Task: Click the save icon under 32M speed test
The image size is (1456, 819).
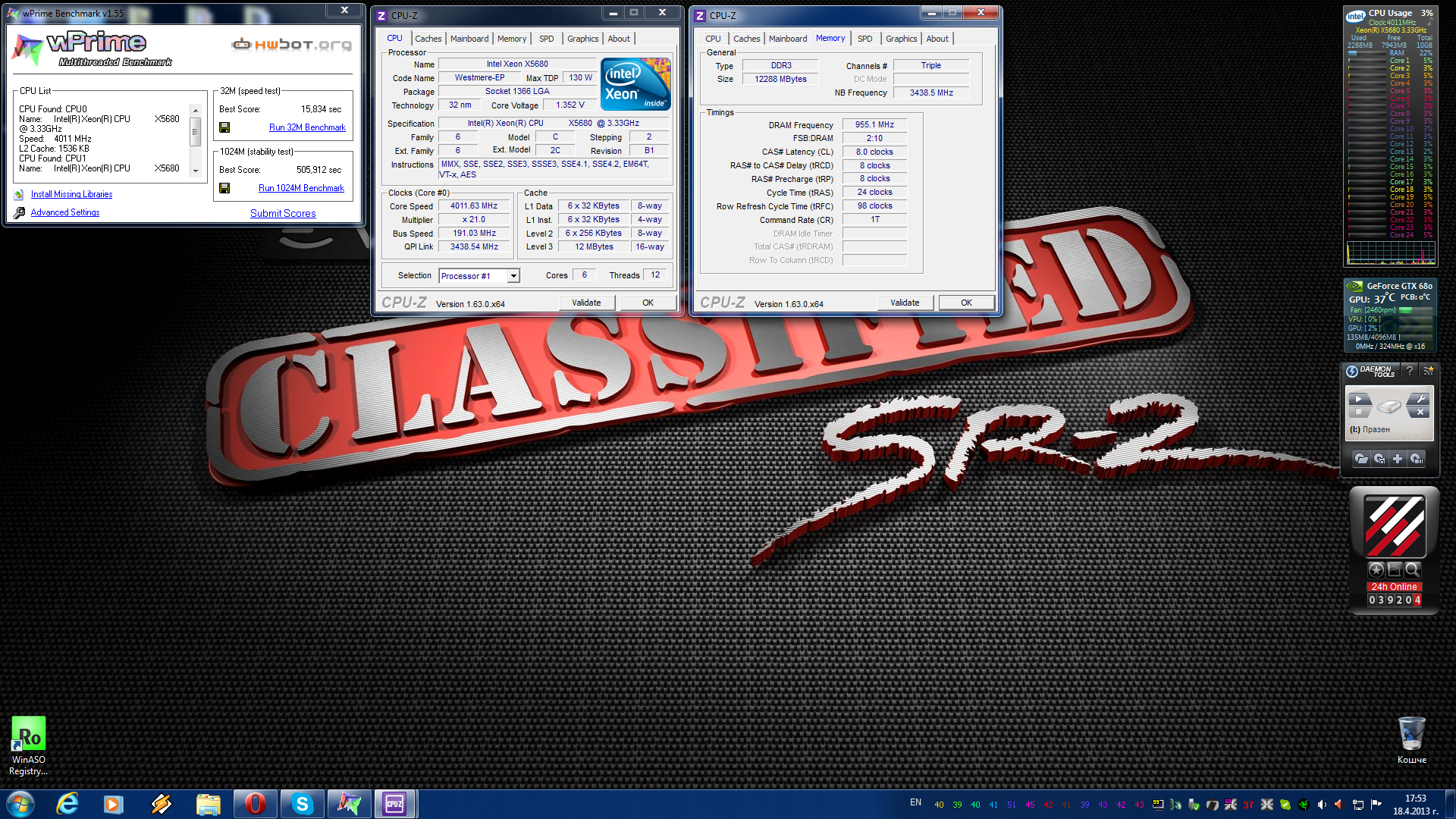Action: click(224, 127)
